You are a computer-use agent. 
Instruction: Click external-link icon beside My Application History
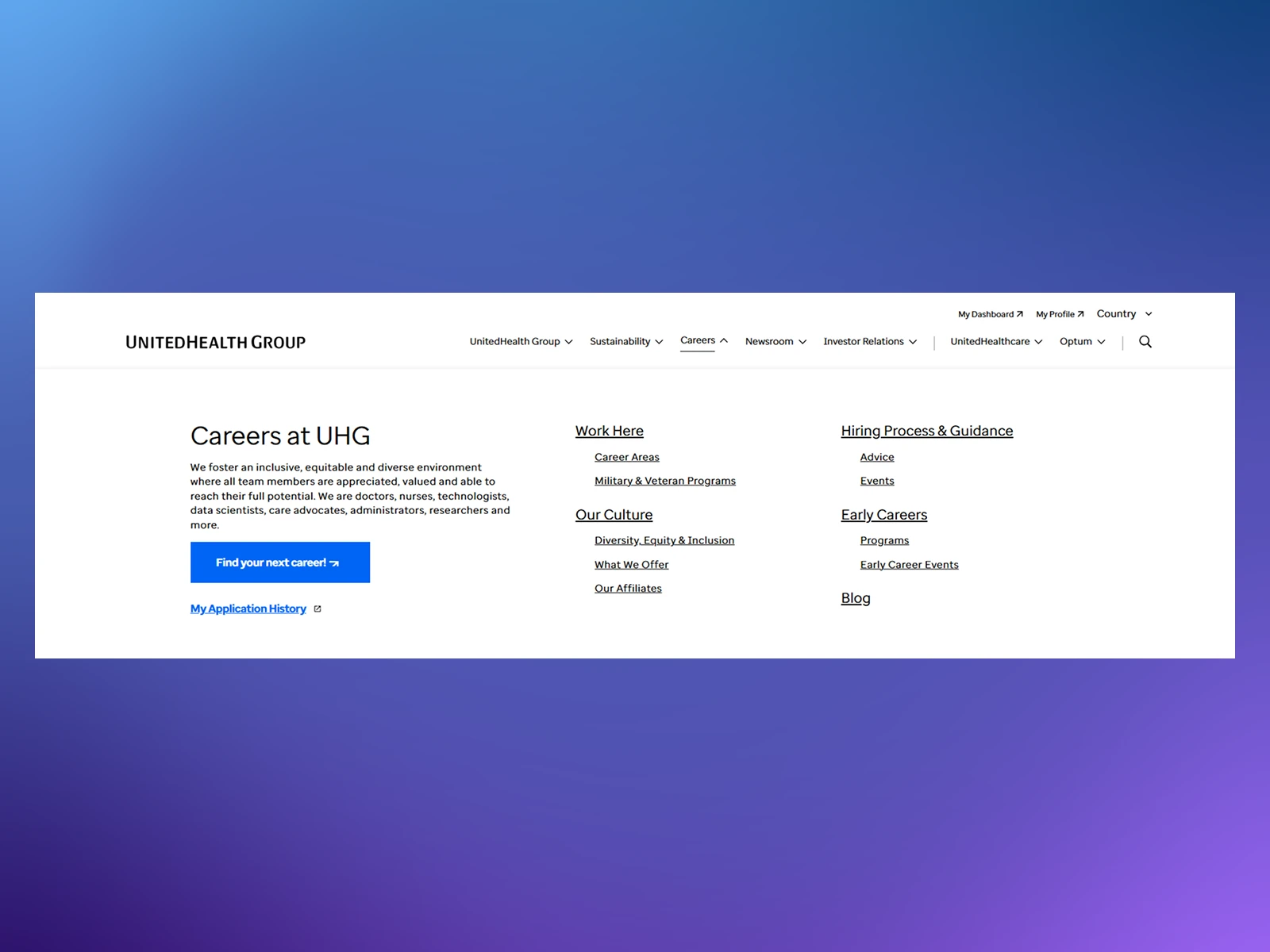click(317, 609)
